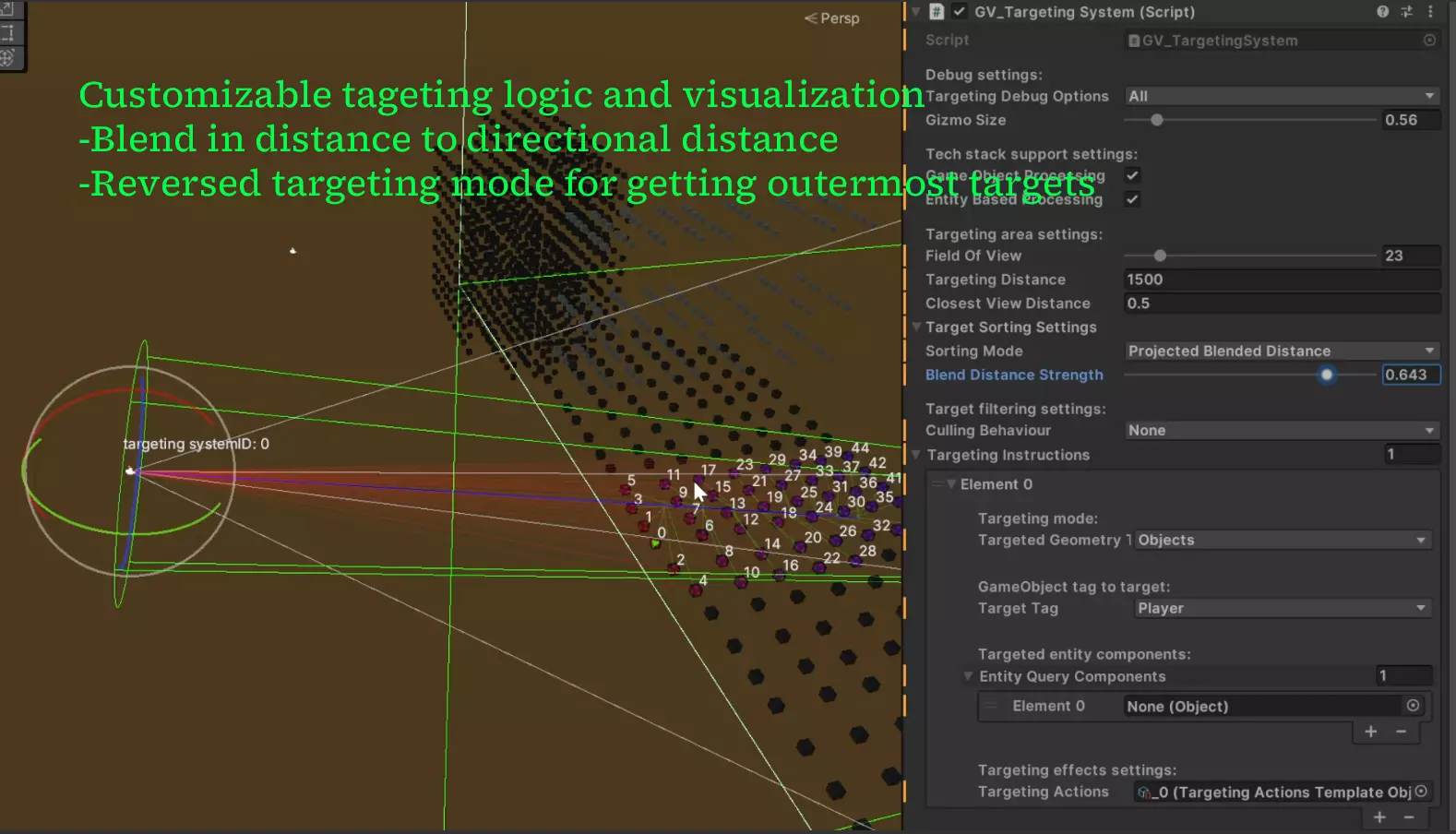Open component presets icon
Image resolution: width=1456 pixels, height=834 pixels.
[x=1406, y=12]
